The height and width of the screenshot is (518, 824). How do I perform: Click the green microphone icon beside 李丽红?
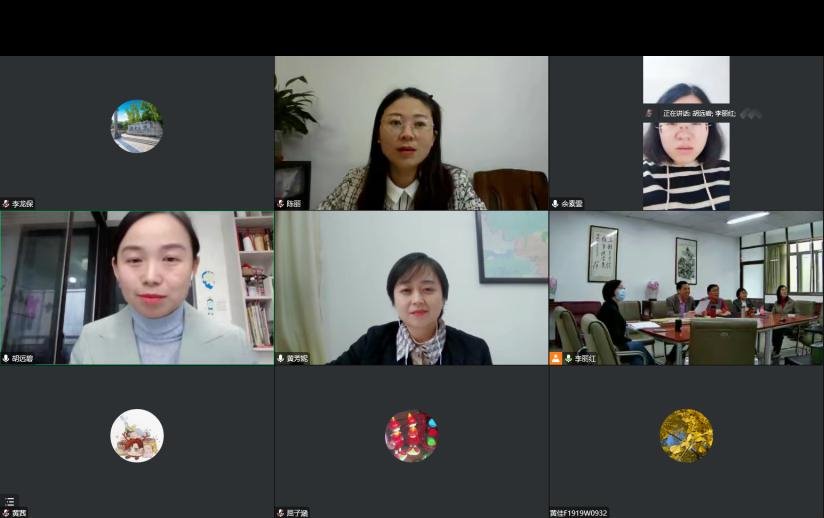[568, 358]
